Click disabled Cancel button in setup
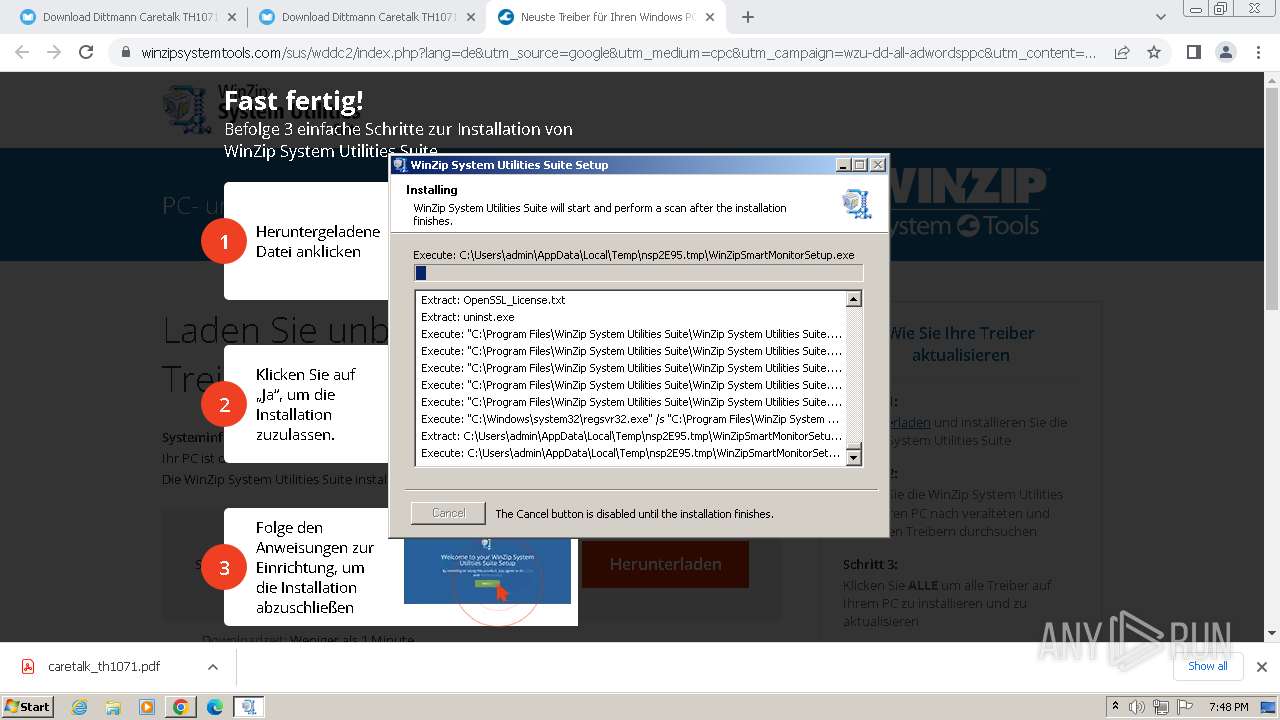Viewport: 1280px width, 720px height. (x=448, y=513)
